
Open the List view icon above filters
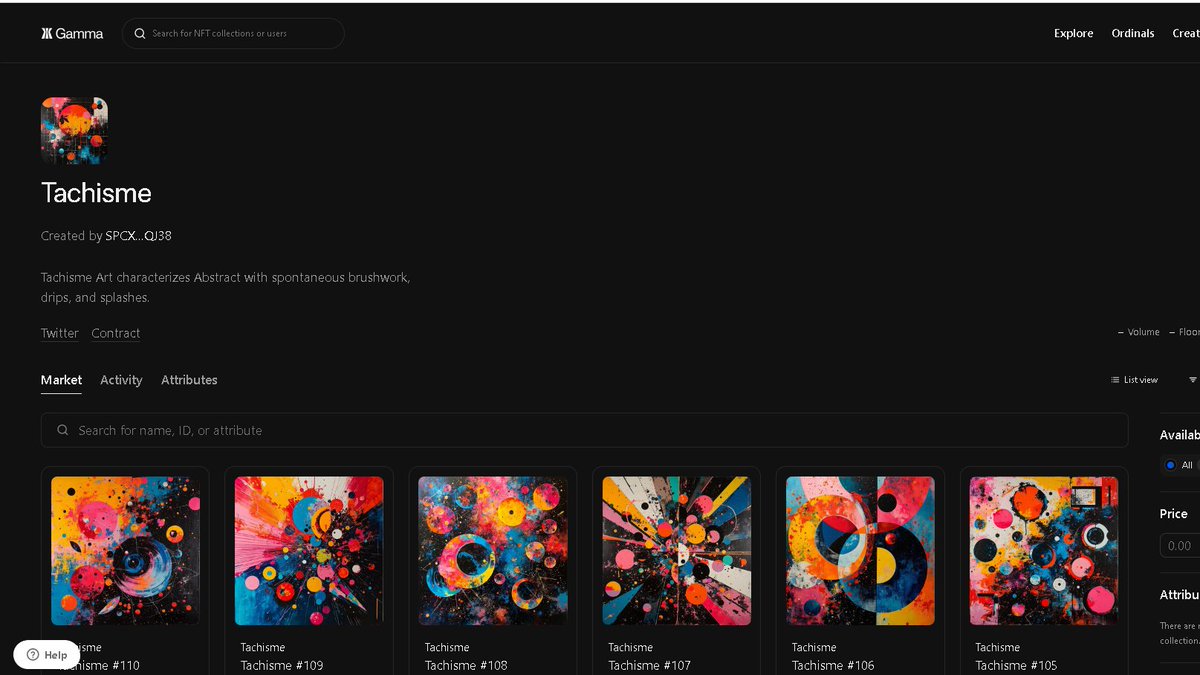click(x=1114, y=380)
